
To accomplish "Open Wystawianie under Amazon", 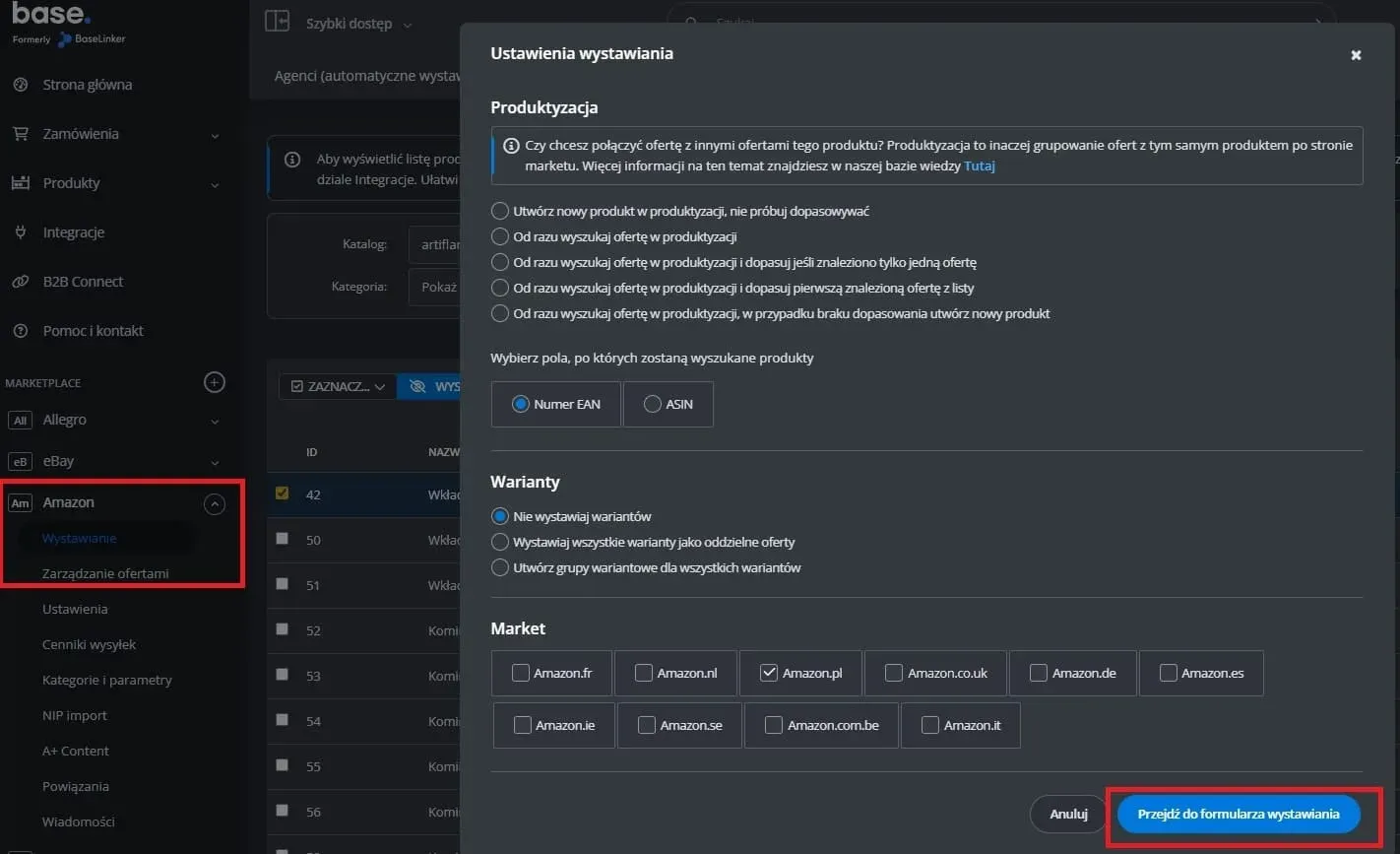I will pos(80,538).
